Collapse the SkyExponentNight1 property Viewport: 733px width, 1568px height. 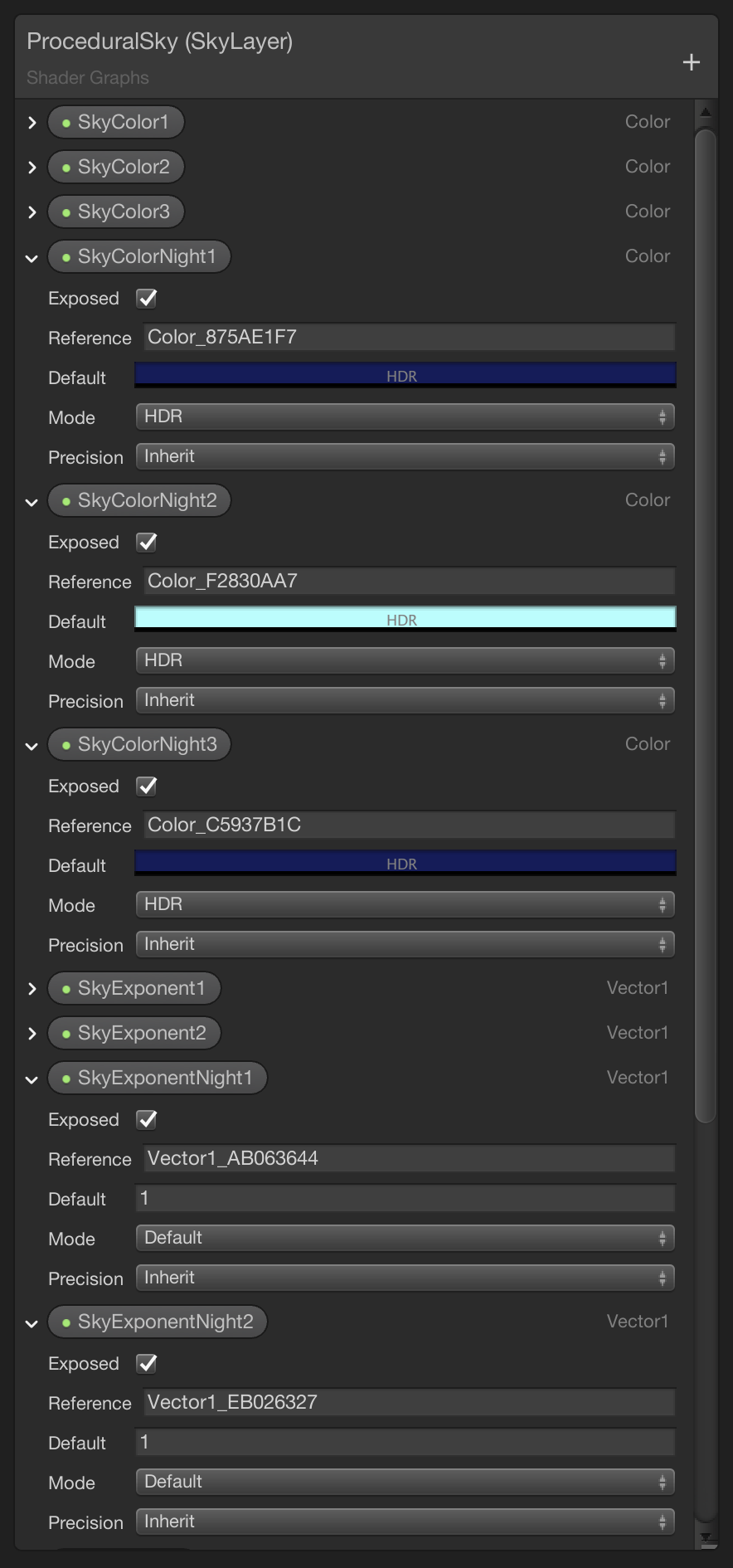pyautogui.click(x=32, y=1078)
